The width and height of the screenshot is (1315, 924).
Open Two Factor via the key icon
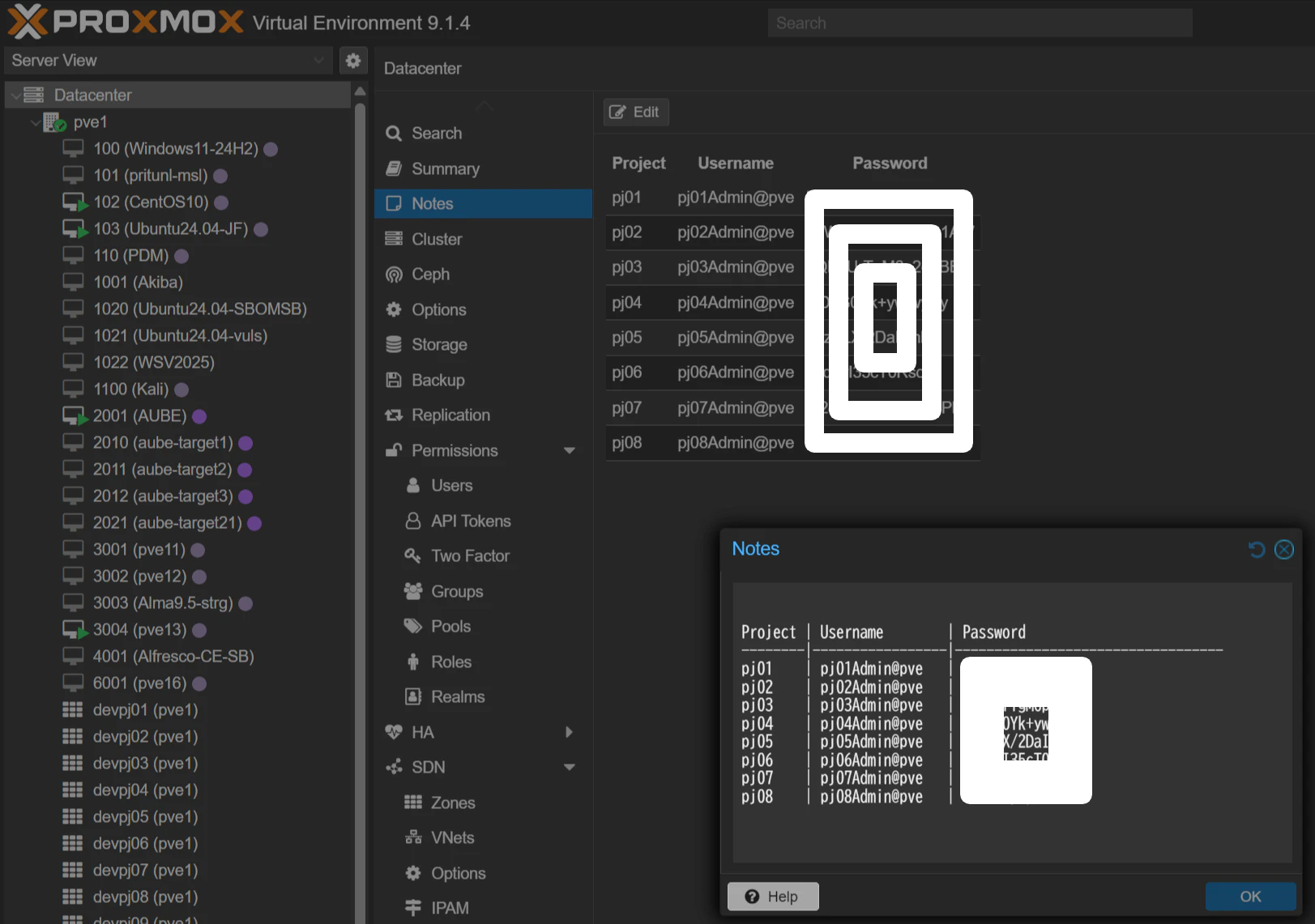pos(413,556)
